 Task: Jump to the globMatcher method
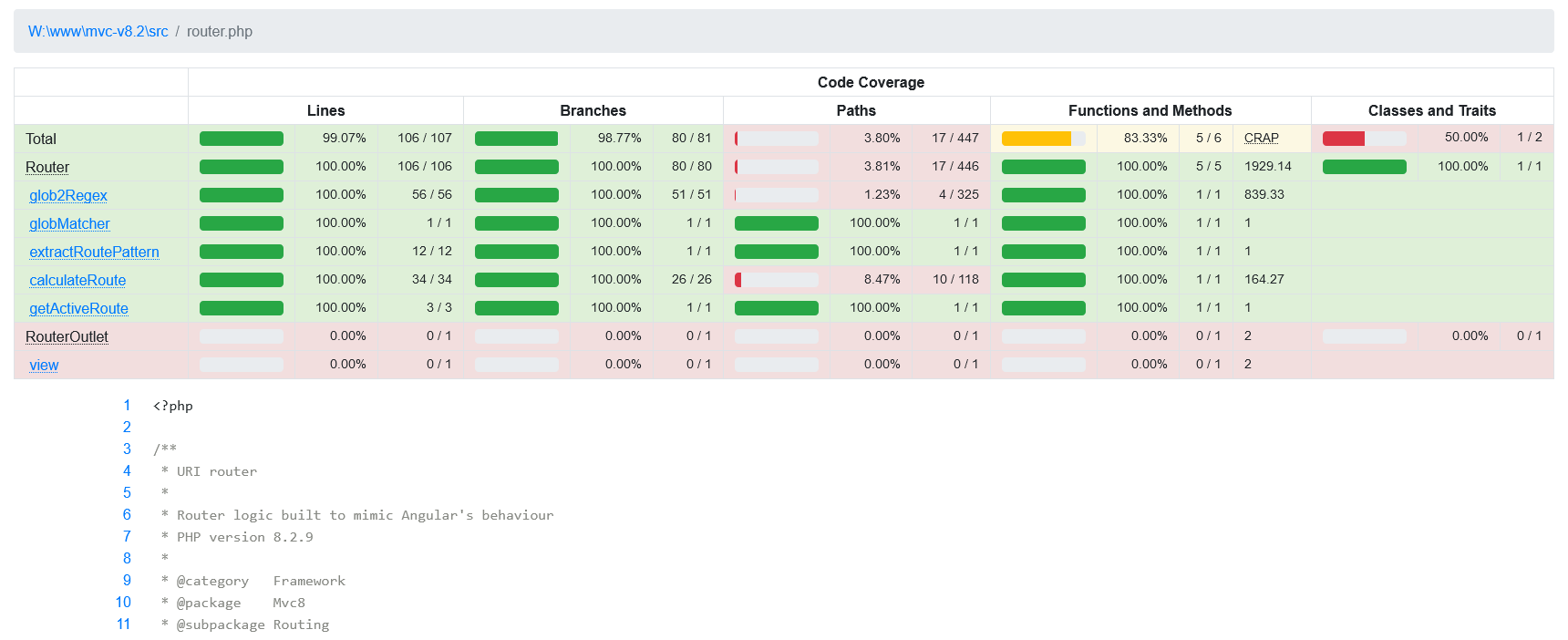pyautogui.click(x=69, y=223)
